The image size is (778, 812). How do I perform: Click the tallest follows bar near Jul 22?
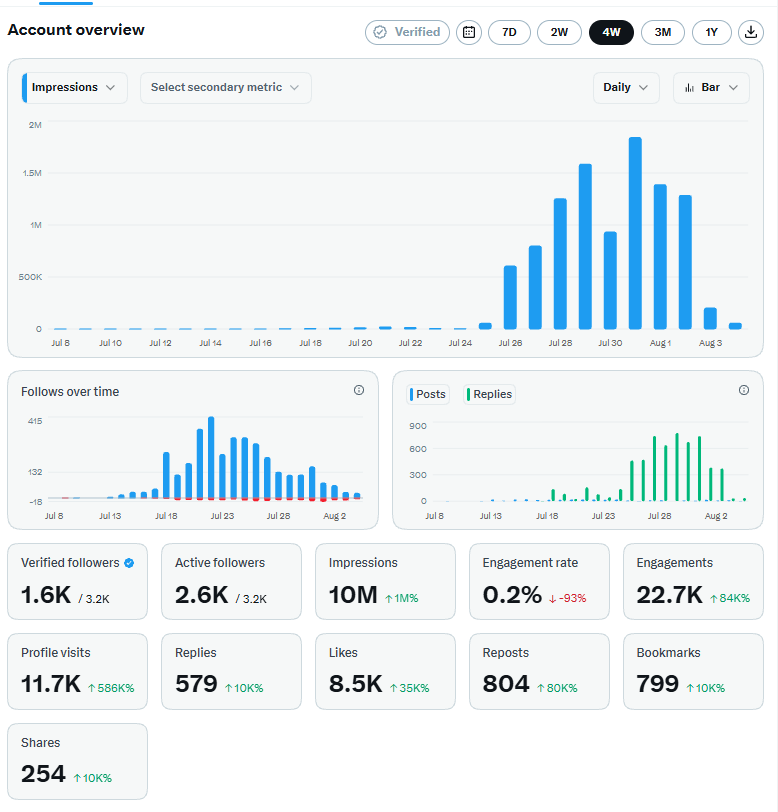[x=211, y=458]
